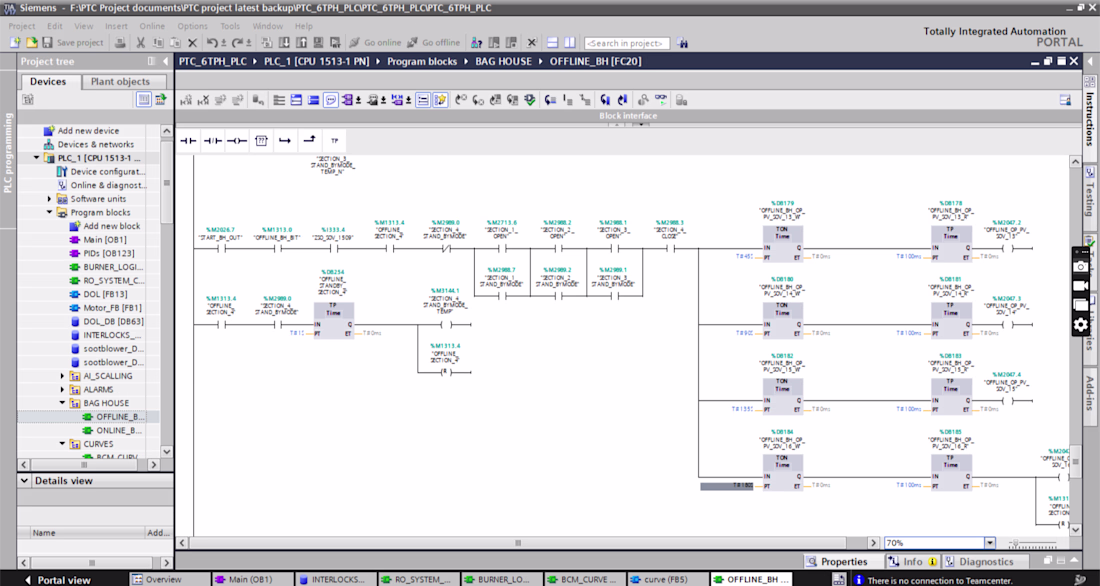Collapse the Project tree panel
1100x586 pixels.
point(165,62)
